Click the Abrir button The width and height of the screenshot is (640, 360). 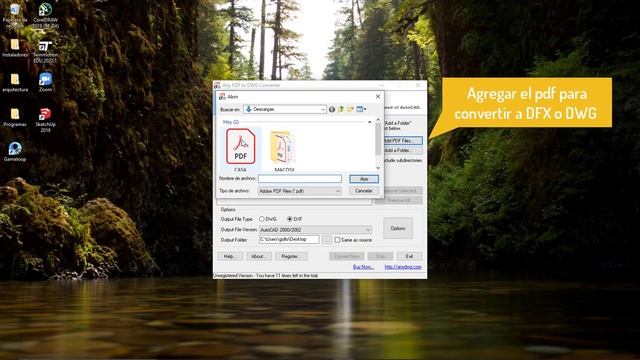tap(364, 179)
